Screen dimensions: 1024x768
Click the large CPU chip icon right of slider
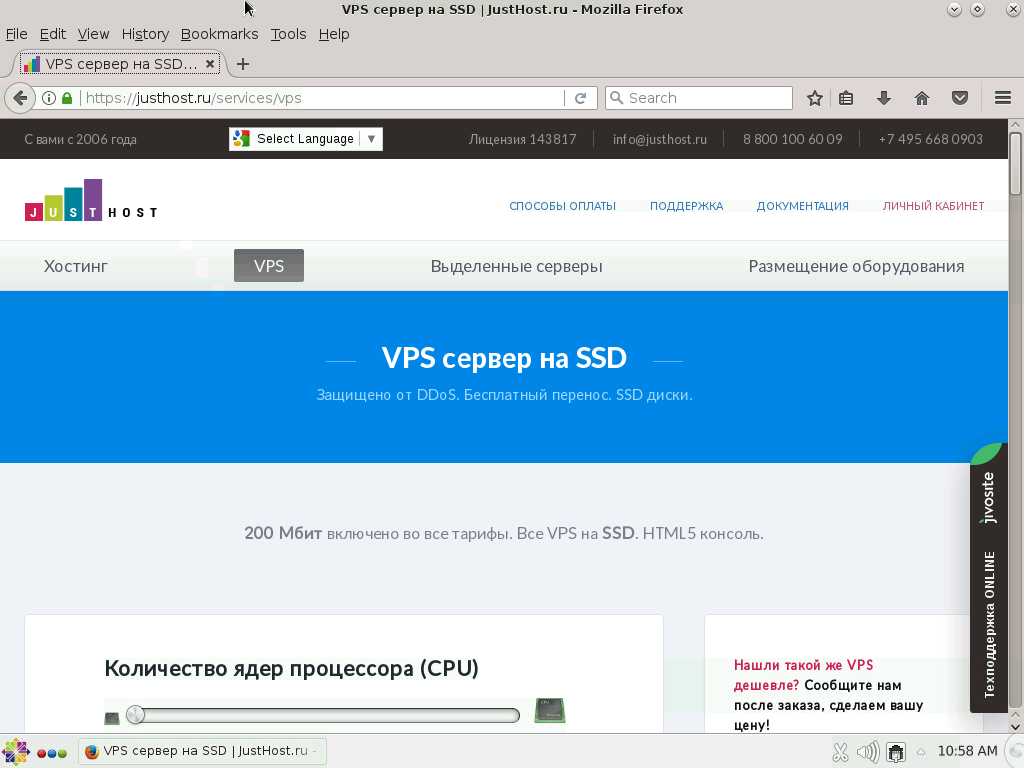coord(550,710)
